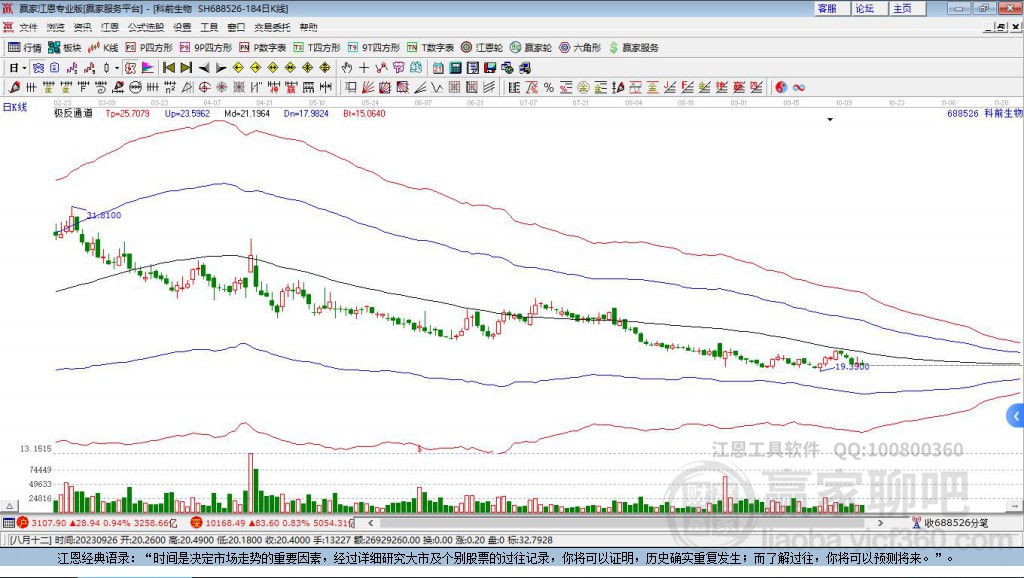The image size is (1024, 578).
Task: Open the 板块 sectors view
Action: point(65,48)
